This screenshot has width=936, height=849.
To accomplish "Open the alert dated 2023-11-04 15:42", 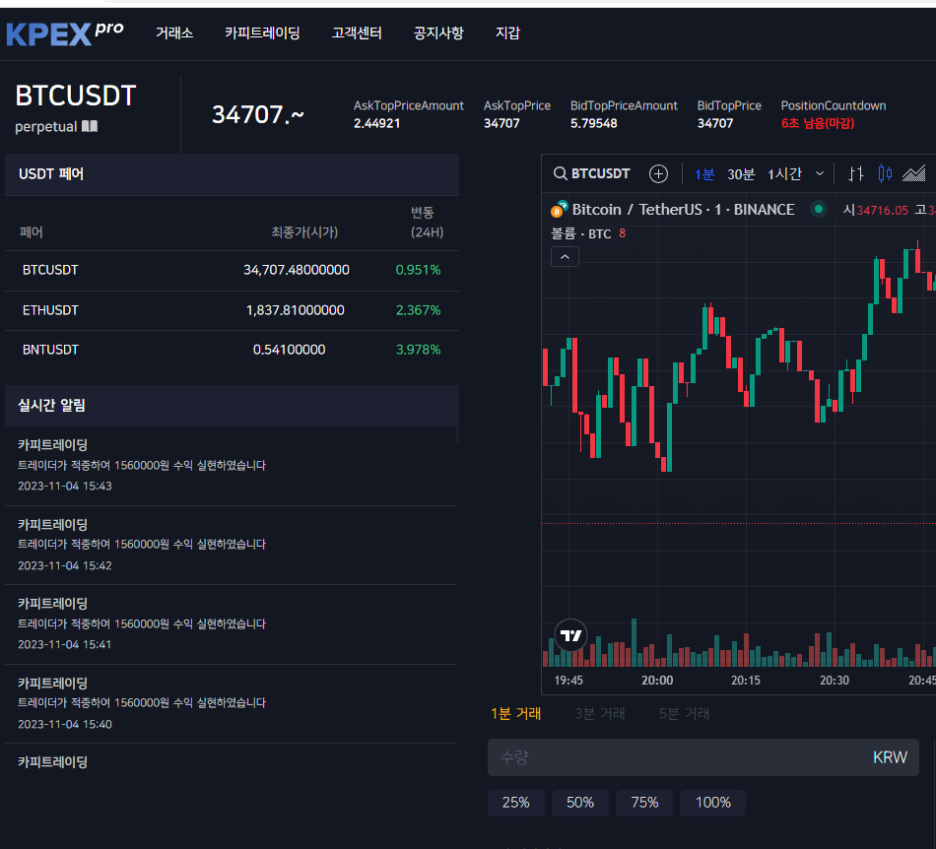I will coord(230,545).
